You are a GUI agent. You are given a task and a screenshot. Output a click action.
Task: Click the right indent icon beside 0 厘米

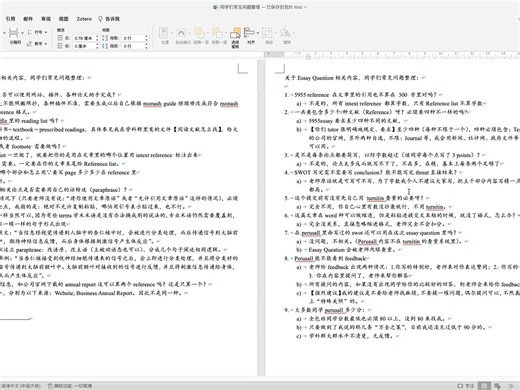60,46
